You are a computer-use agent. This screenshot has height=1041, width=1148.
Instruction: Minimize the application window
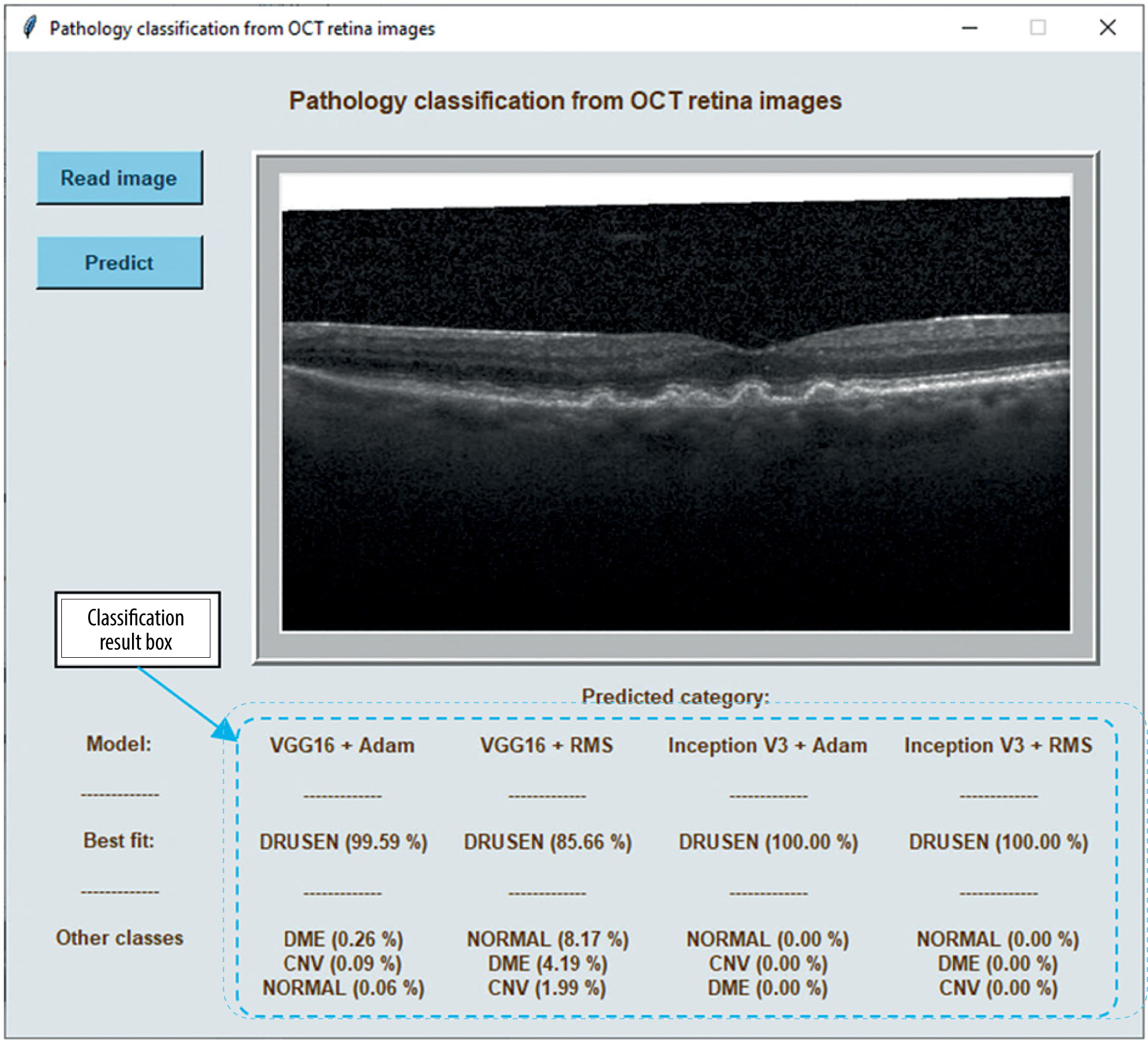point(969,27)
